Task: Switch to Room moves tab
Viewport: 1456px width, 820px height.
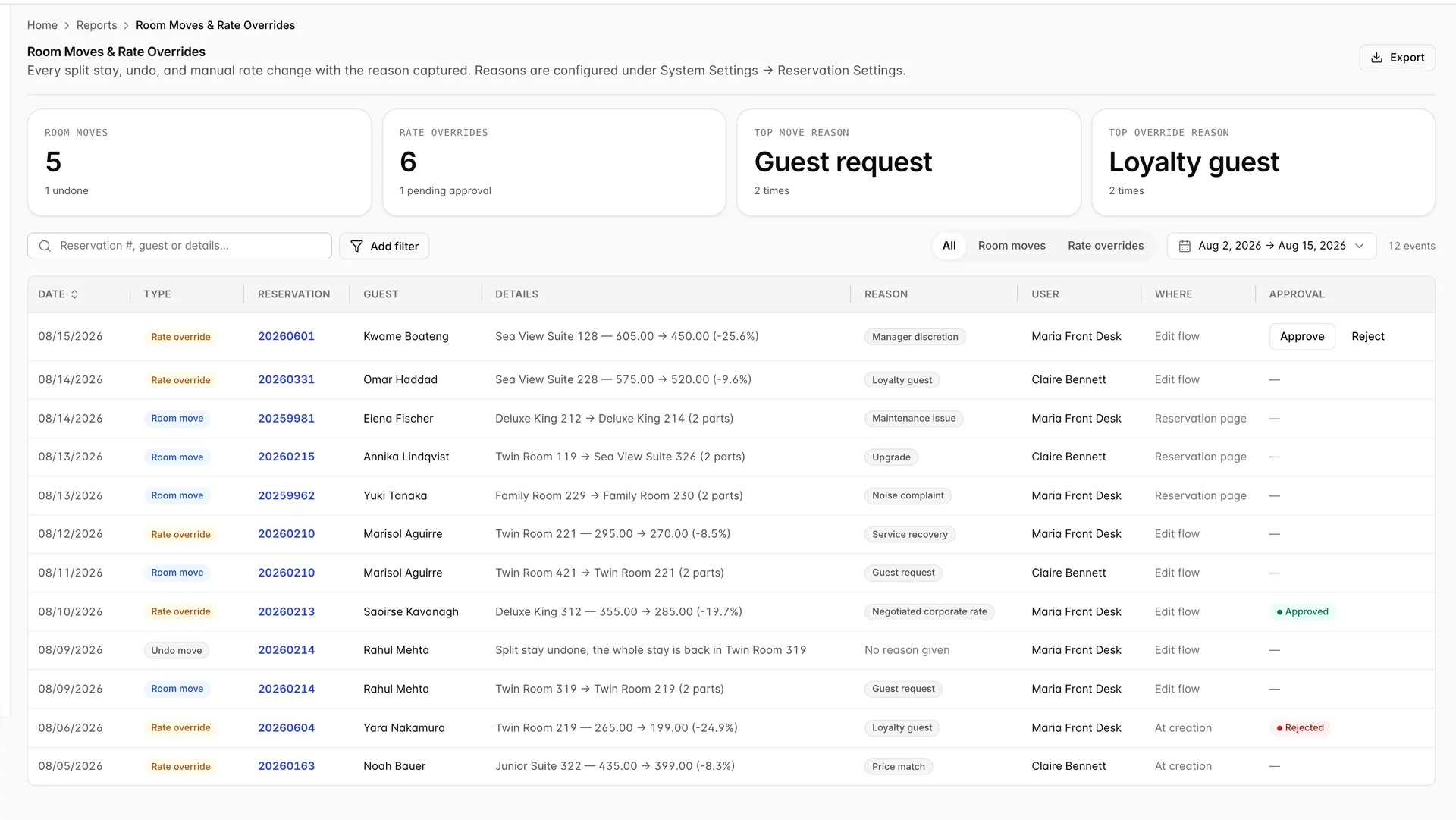Action: click(1012, 246)
